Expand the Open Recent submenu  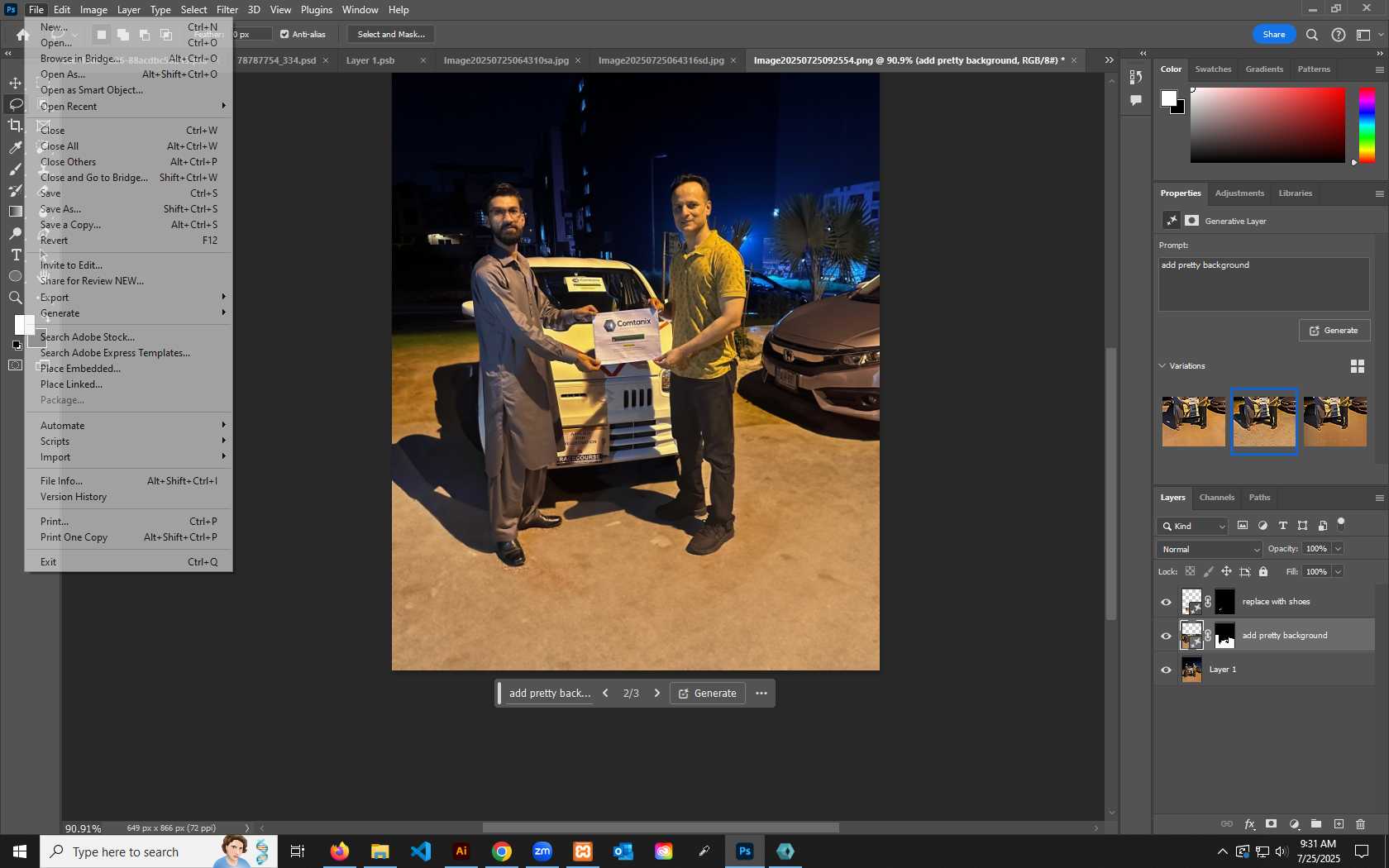[x=129, y=106]
